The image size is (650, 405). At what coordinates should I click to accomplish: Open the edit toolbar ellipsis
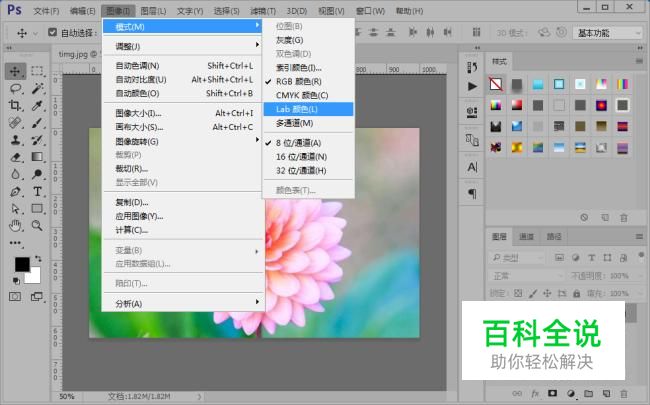pyautogui.click(x=16, y=243)
